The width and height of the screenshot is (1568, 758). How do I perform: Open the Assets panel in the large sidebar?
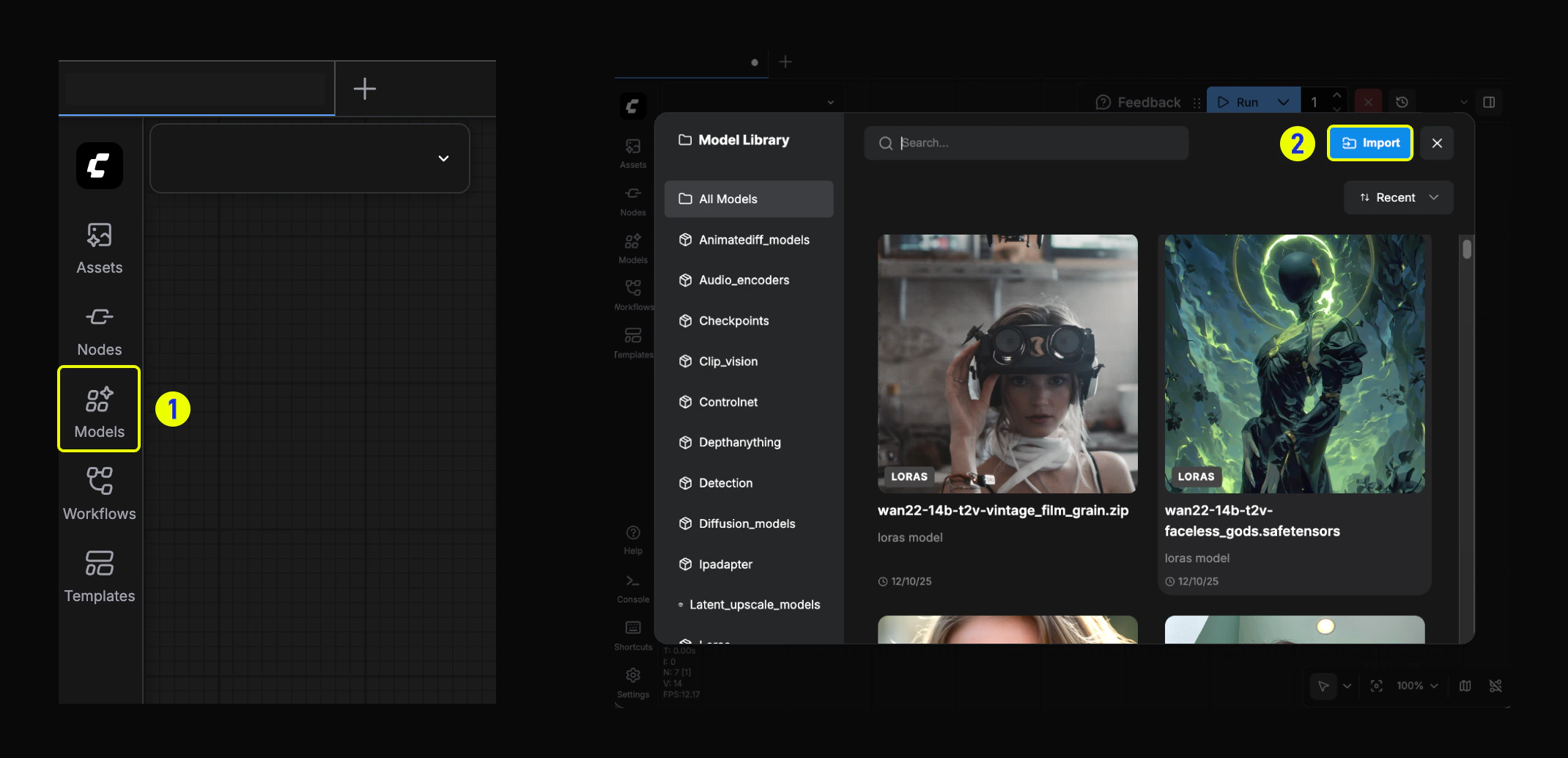point(99,248)
